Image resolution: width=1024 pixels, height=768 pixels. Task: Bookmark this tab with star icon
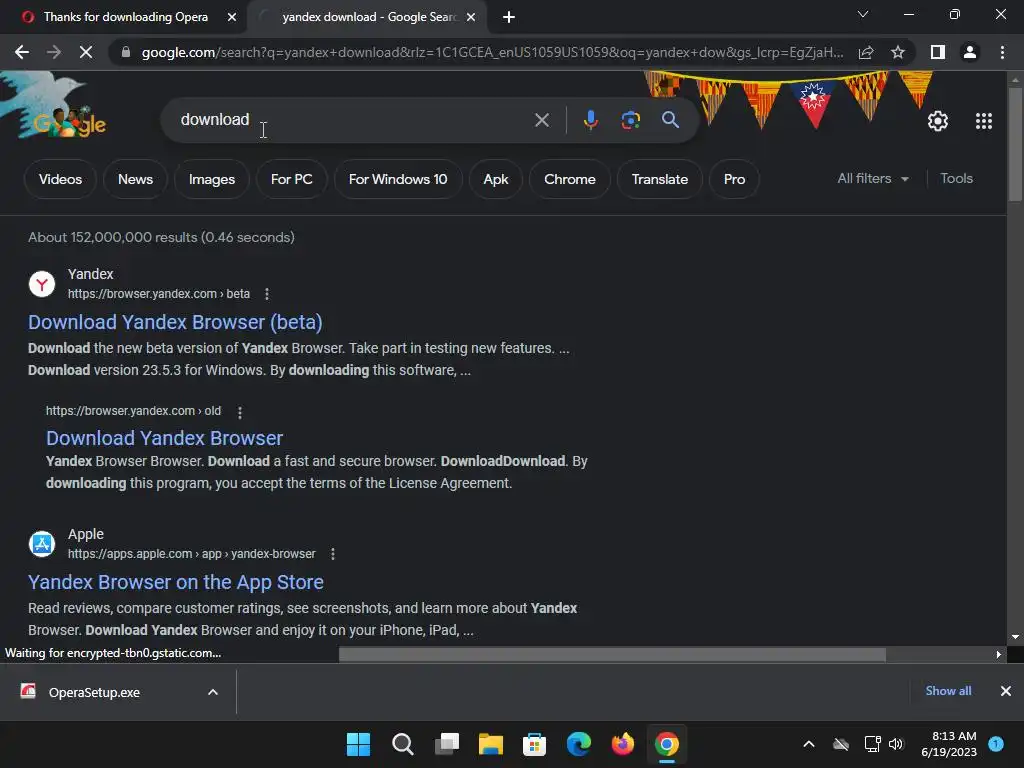pos(898,52)
